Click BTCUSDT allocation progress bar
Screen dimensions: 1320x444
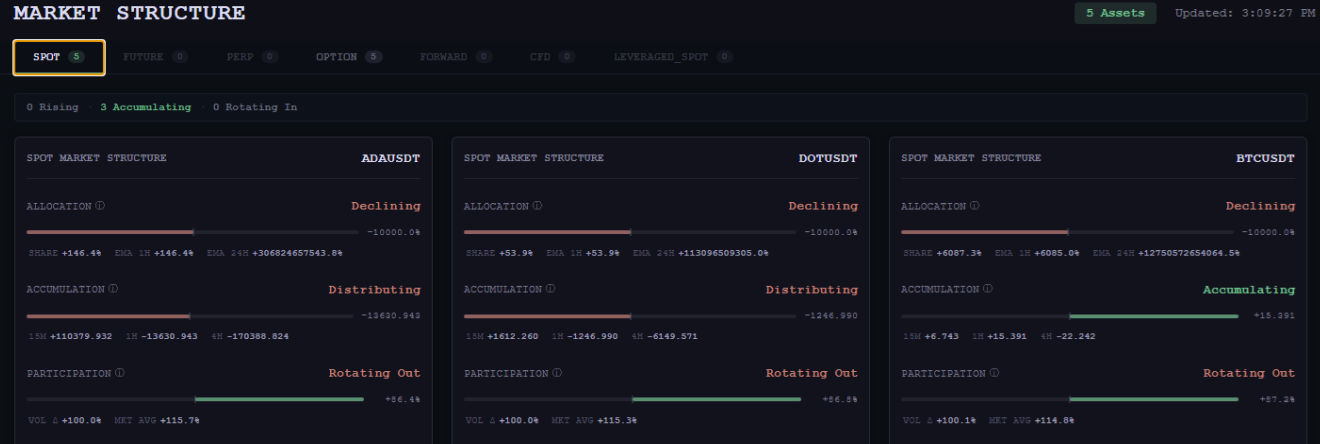point(1067,232)
